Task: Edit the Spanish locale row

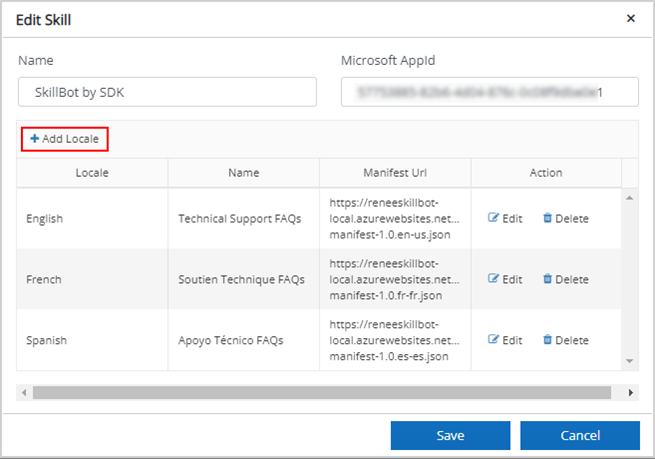Action: tap(505, 341)
